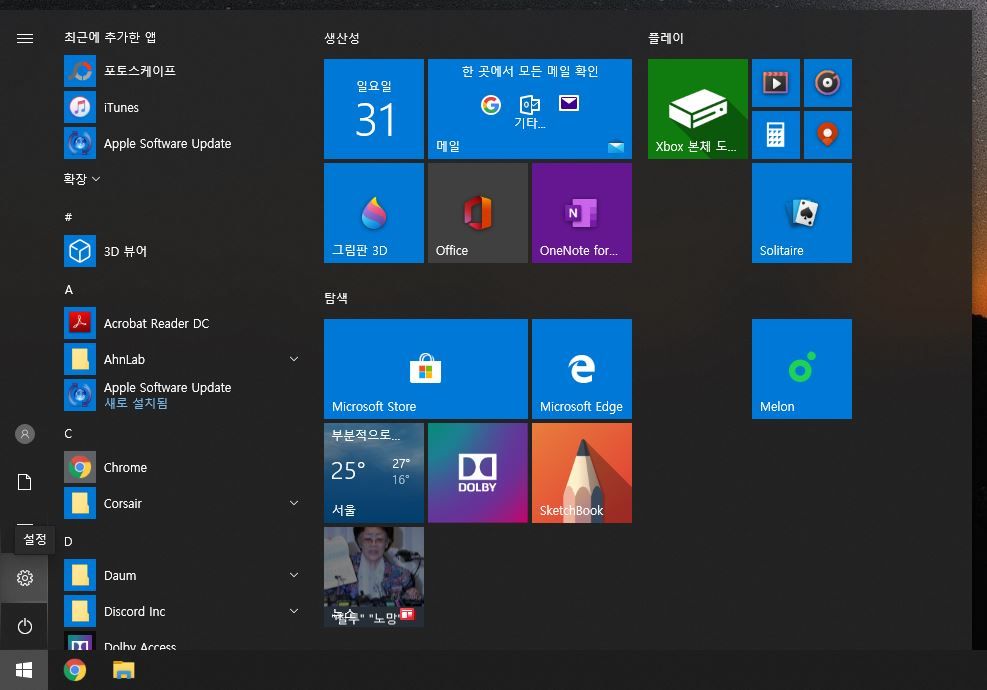This screenshot has height=690, width=987.
Task: Open the Calculator small tile
Action: tap(776, 135)
